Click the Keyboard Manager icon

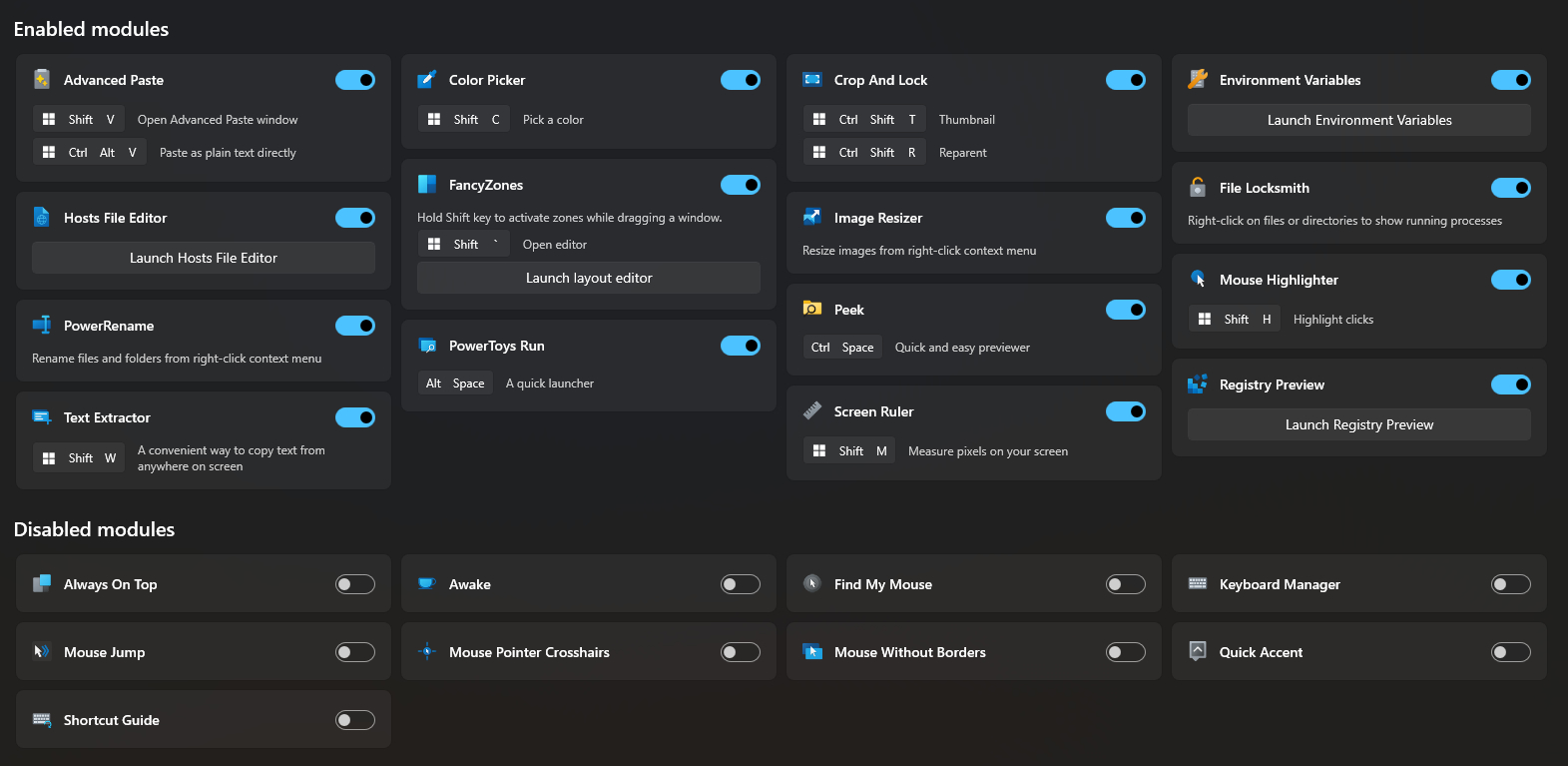pyautogui.click(x=1198, y=584)
